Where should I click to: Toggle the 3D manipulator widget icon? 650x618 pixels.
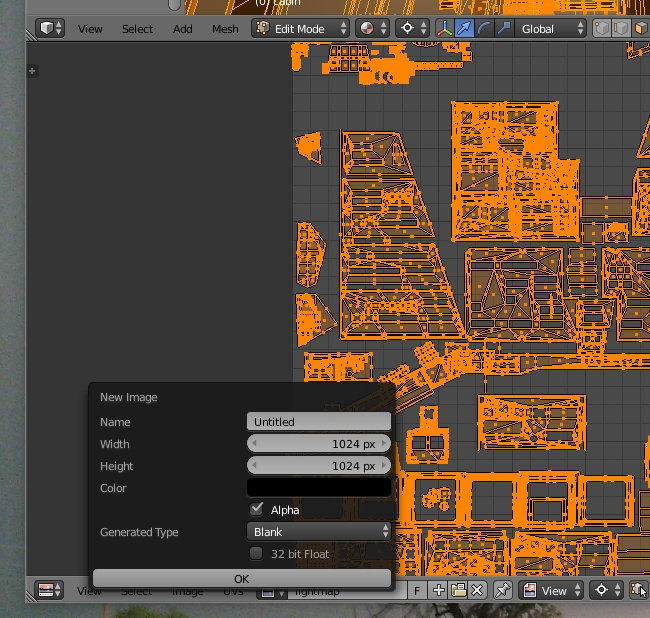(x=444, y=29)
